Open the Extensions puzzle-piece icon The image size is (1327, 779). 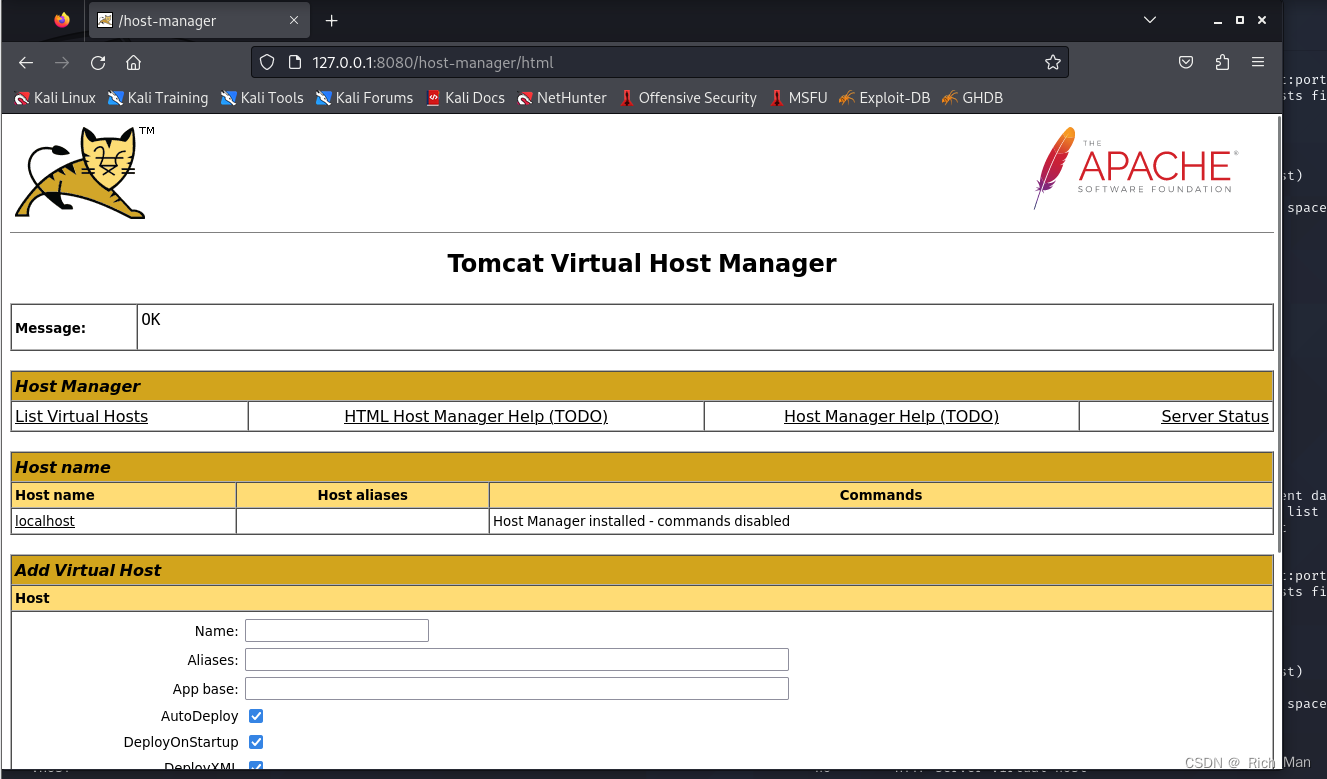pos(1222,62)
